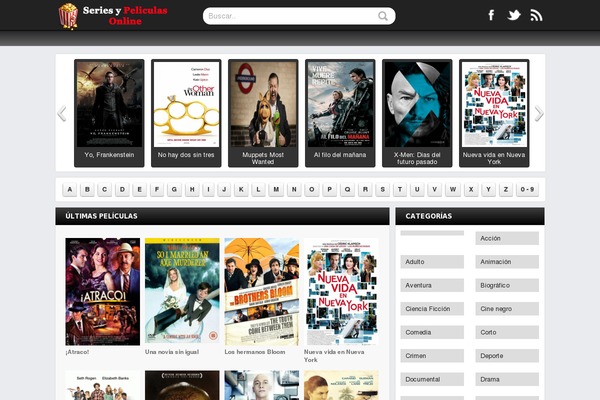Image resolution: width=600 pixels, height=400 pixels.
Task: Filter movies by letter H
Action: (x=192, y=189)
